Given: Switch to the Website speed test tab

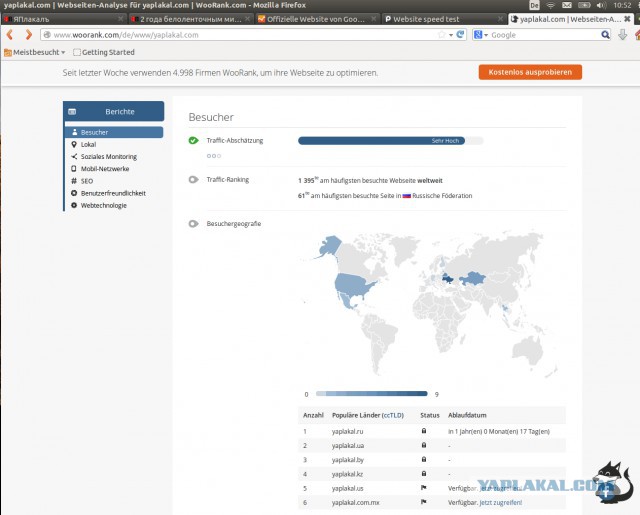Looking at the screenshot, I should 444,19.
